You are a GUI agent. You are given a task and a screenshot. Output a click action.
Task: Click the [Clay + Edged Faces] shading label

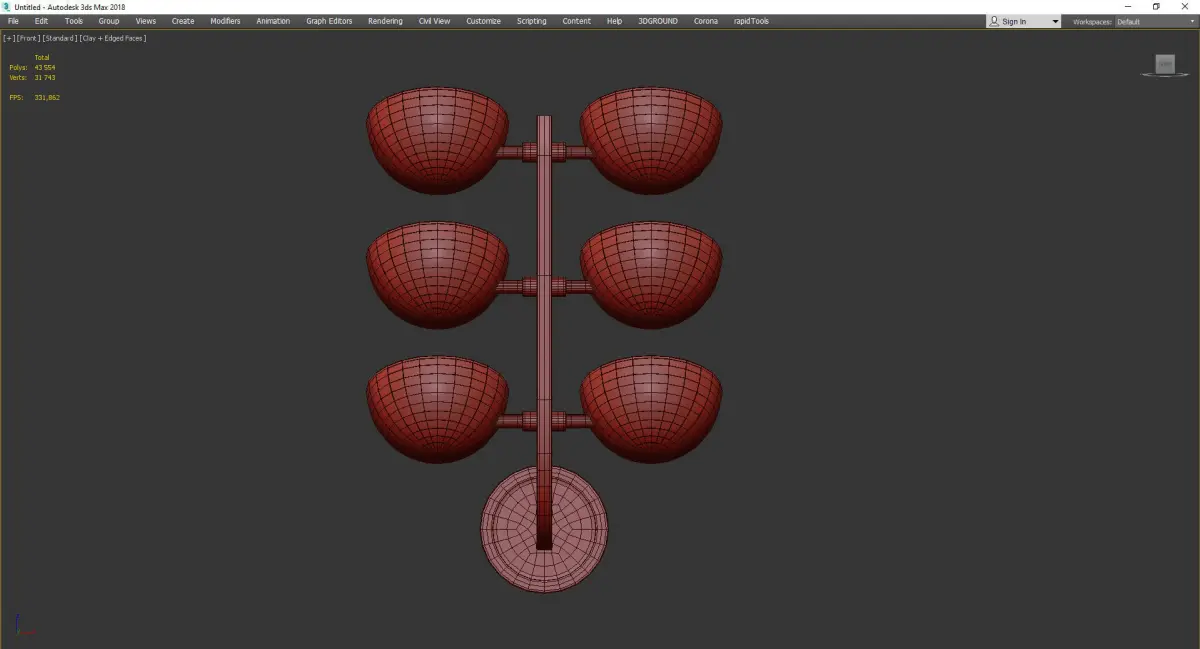tap(113, 38)
